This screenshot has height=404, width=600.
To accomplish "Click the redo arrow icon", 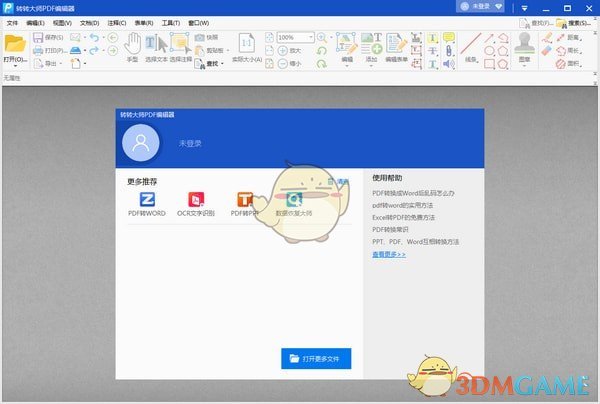I will [x=94, y=50].
